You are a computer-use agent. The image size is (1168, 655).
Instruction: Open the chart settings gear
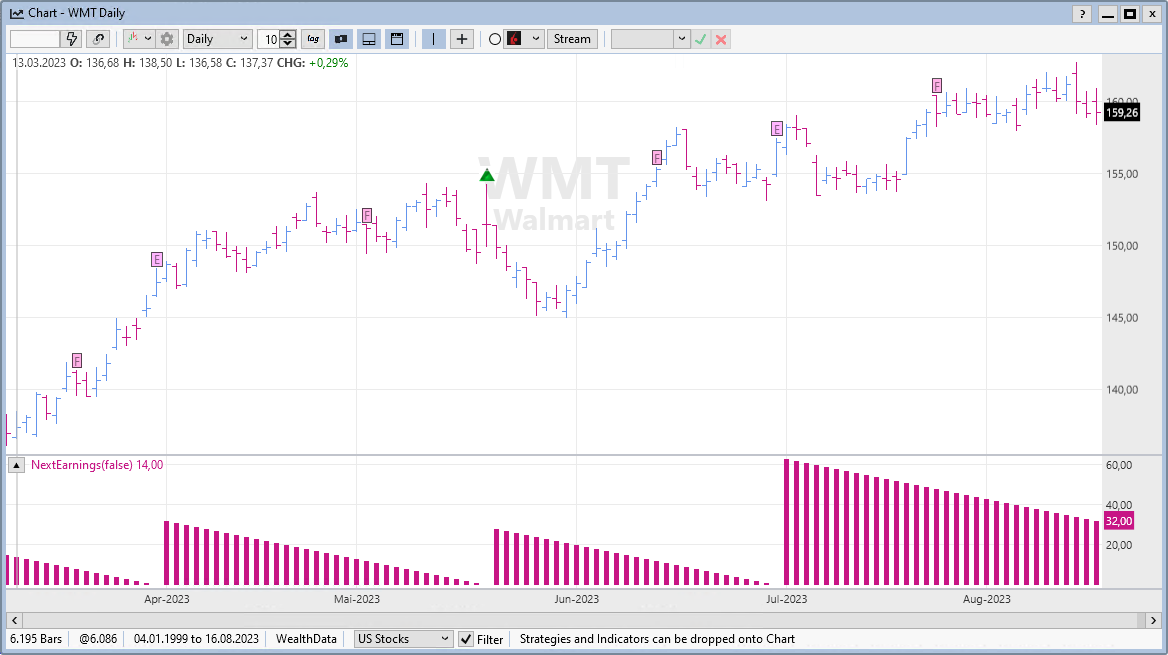(x=167, y=39)
